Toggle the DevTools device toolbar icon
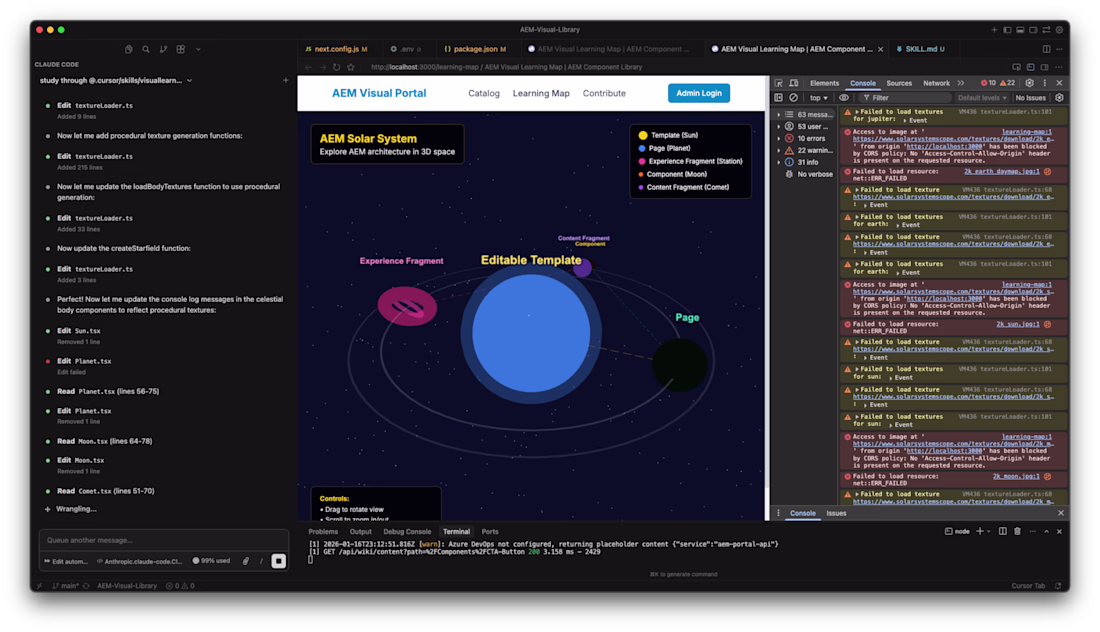 [x=794, y=83]
